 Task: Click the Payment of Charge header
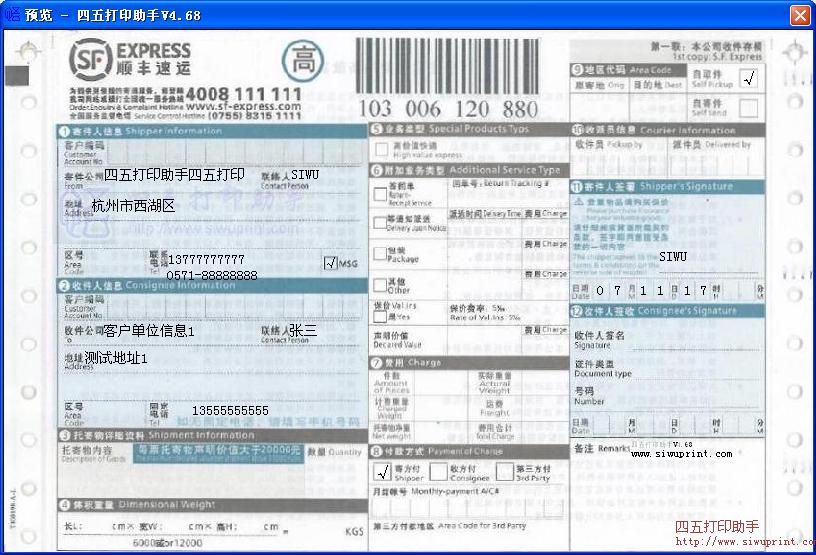[x=469, y=451]
